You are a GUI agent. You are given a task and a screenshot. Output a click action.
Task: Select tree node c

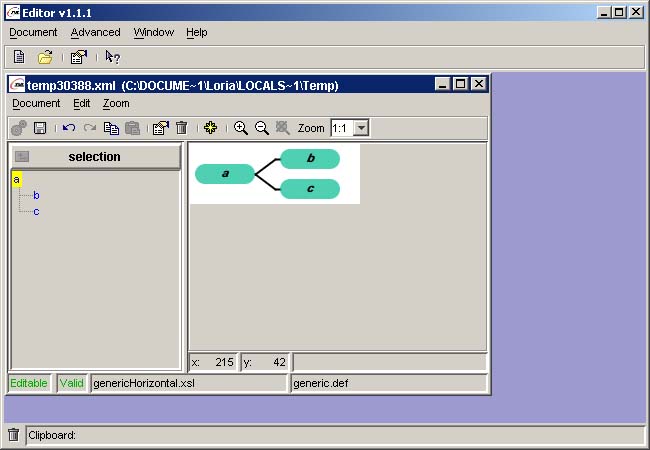(36, 212)
